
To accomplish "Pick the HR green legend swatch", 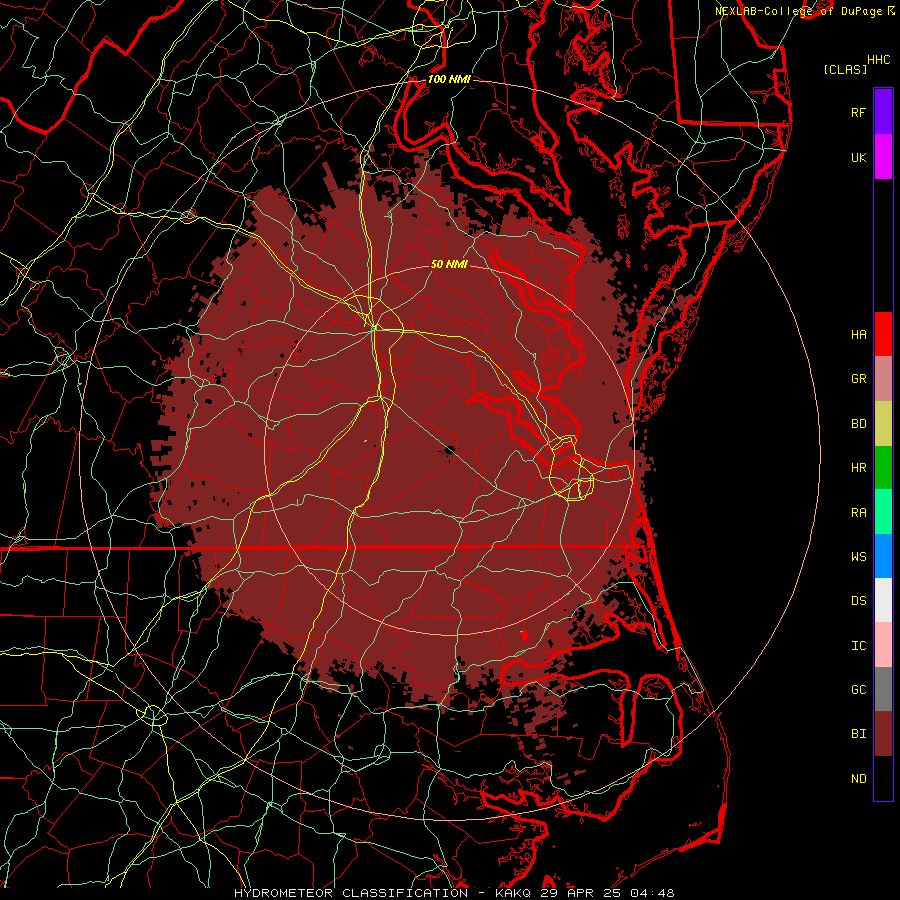I will (x=883, y=468).
